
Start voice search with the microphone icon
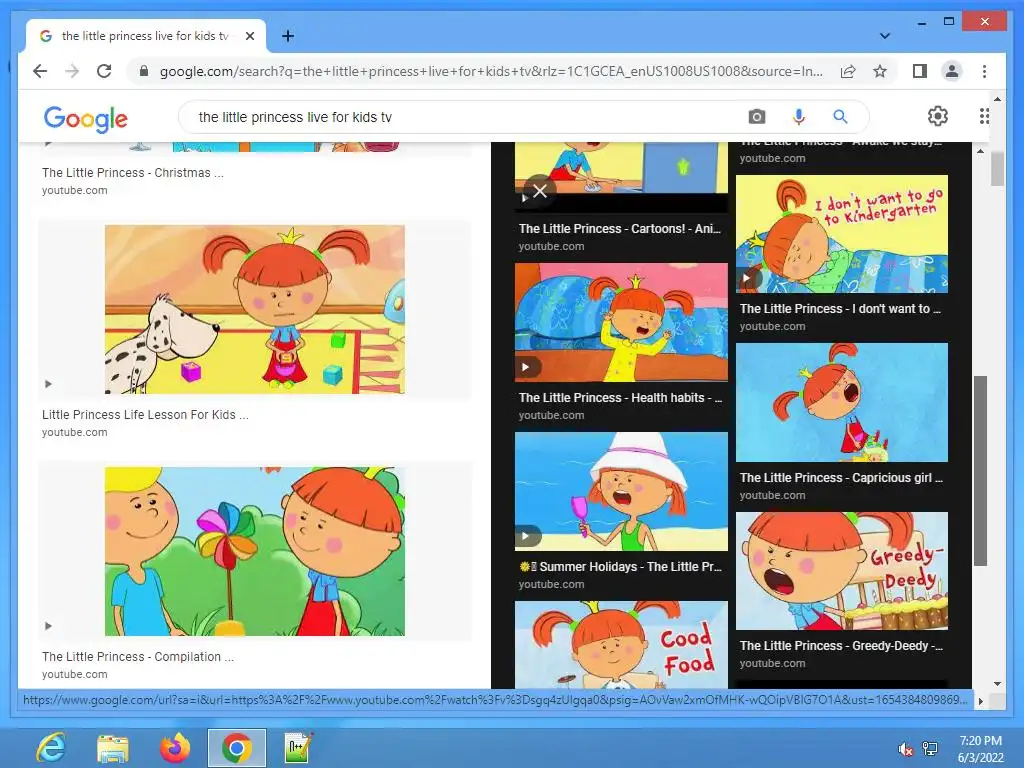click(798, 117)
